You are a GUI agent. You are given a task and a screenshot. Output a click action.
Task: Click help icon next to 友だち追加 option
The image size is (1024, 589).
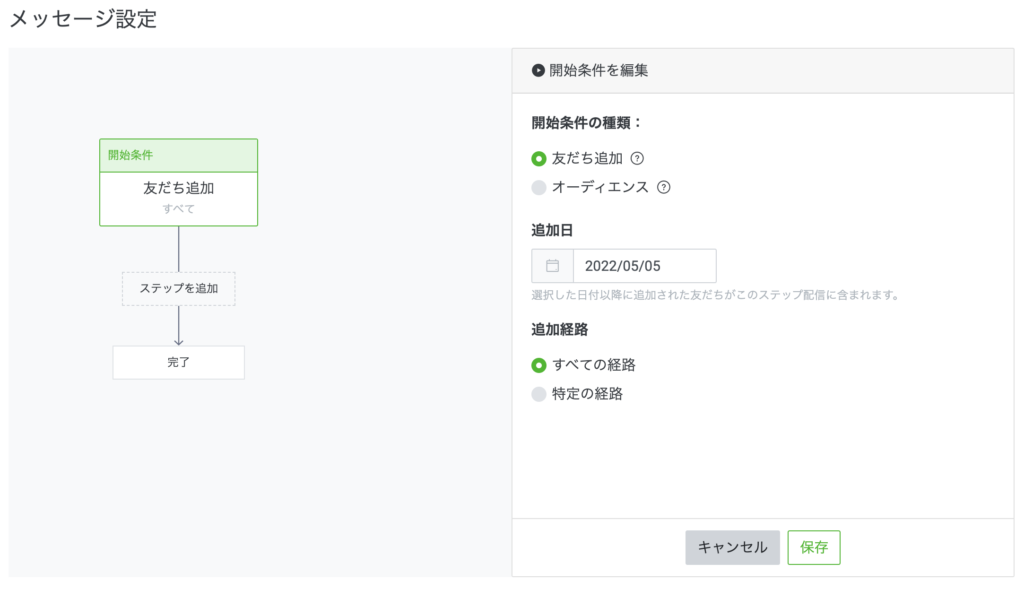(637, 158)
